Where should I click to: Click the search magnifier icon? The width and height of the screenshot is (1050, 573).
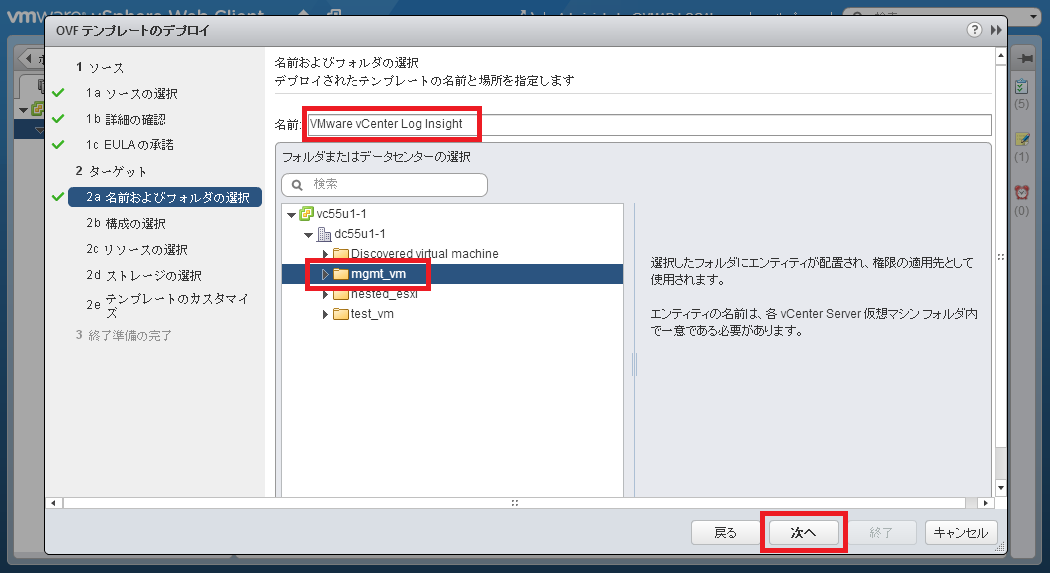(x=297, y=185)
